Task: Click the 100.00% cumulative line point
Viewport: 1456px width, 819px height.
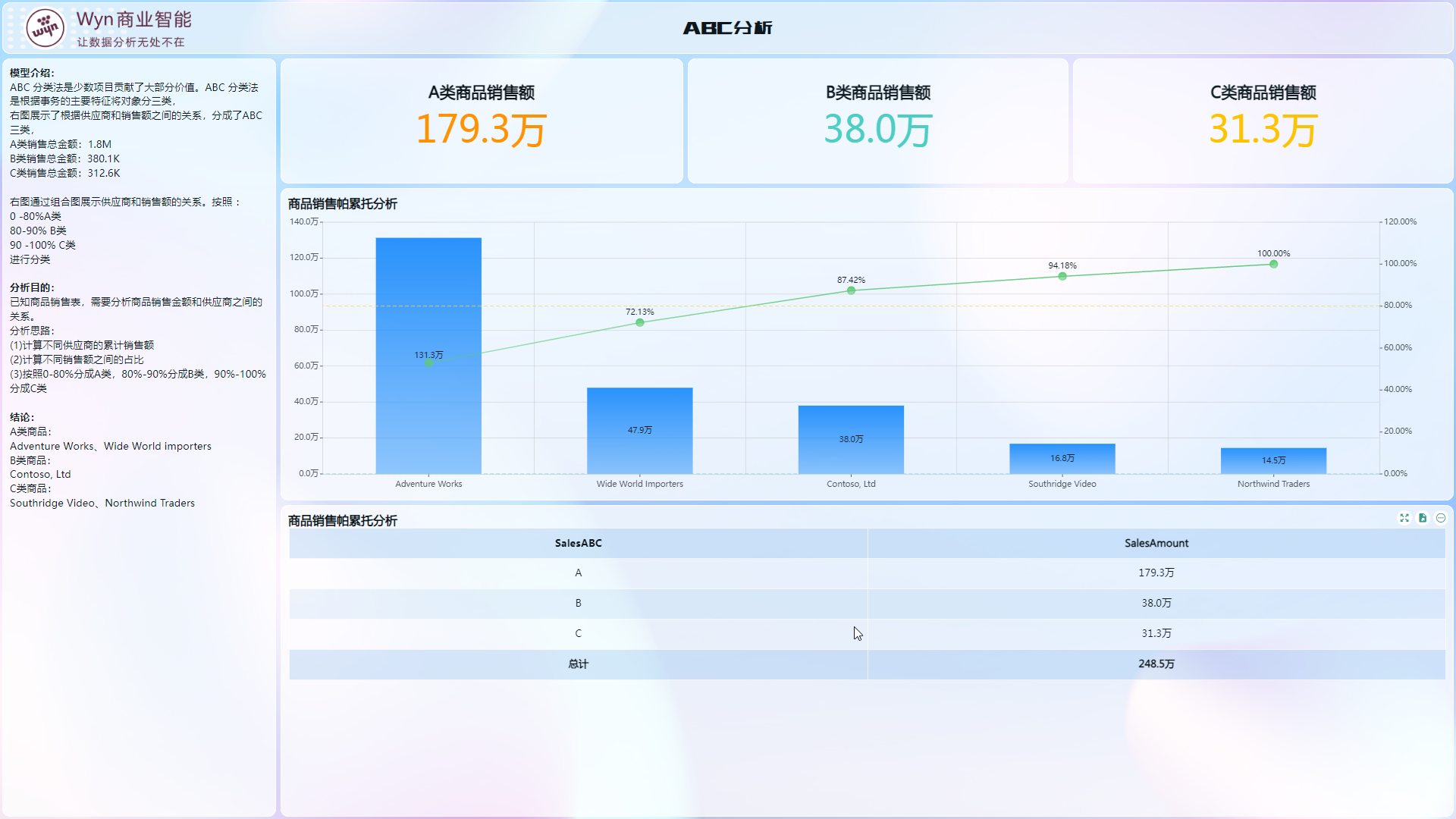Action: (1273, 264)
